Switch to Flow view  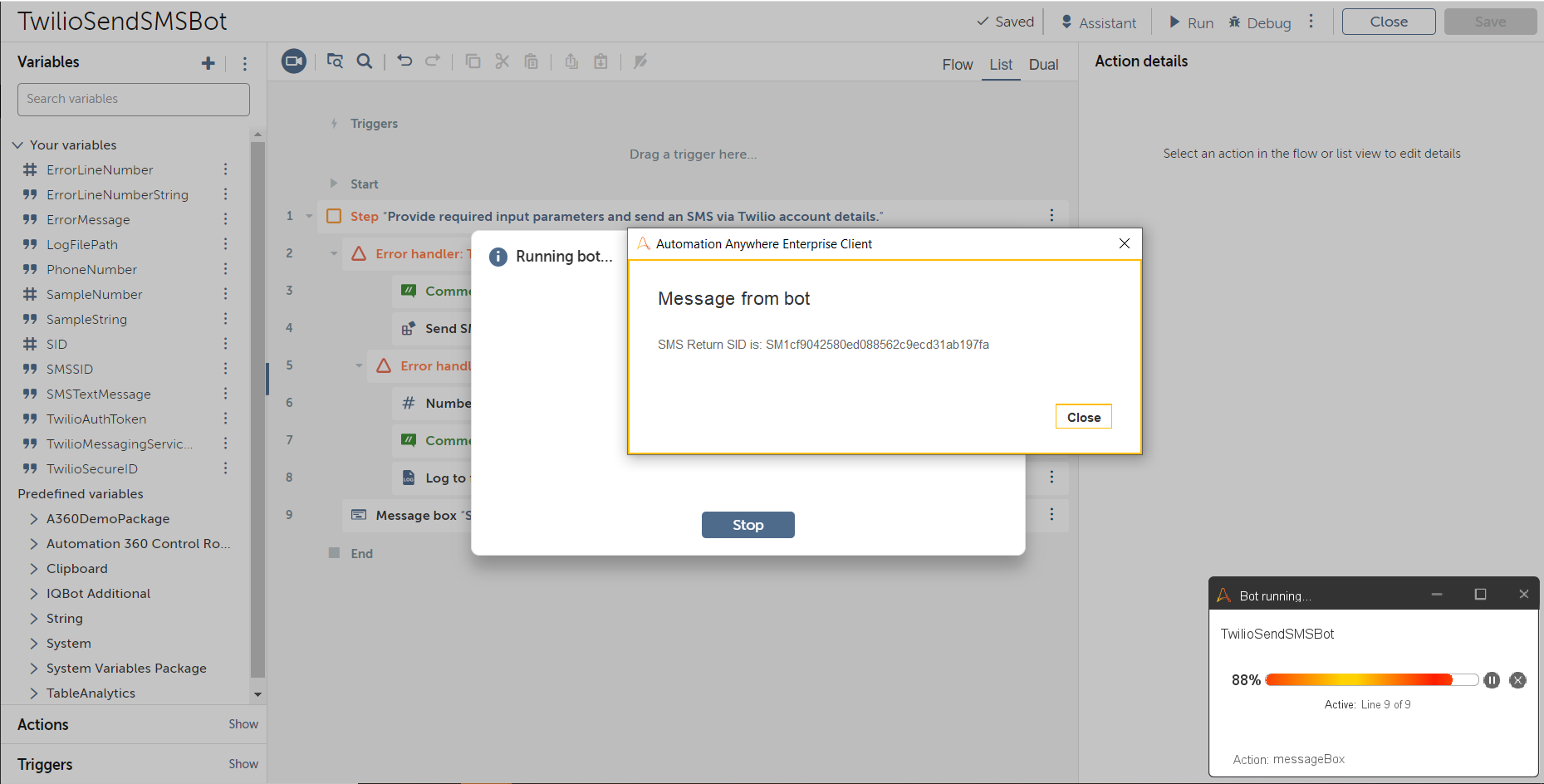957,65
